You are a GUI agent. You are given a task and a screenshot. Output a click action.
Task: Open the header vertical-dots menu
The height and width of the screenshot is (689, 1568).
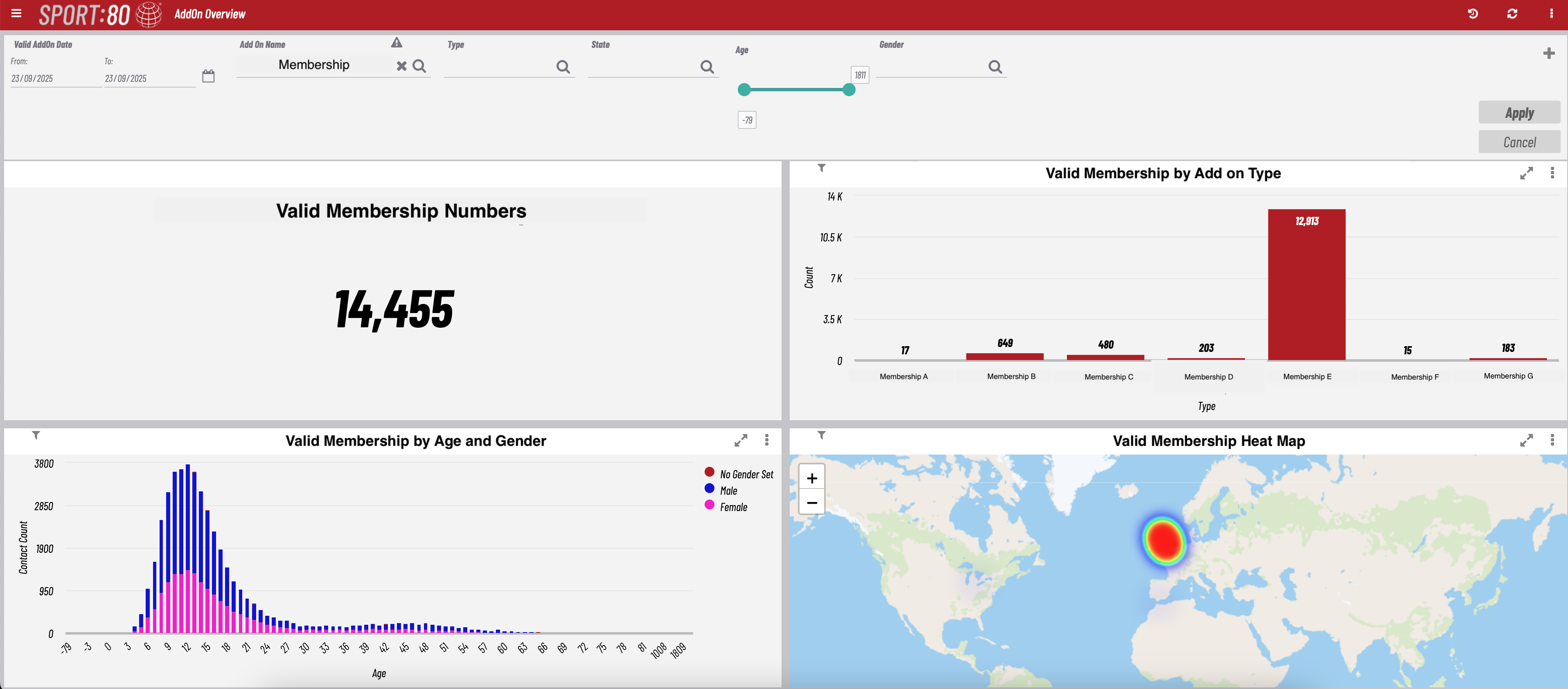click(x=1551, y=14)
